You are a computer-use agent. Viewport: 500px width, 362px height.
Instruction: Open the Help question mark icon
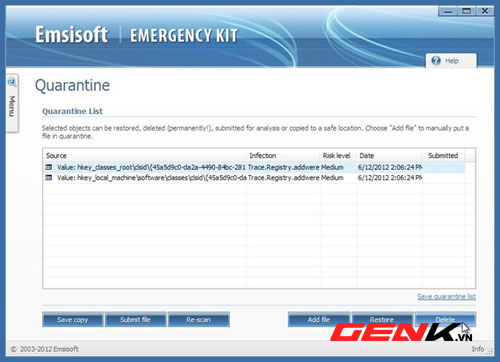(436, 61)
